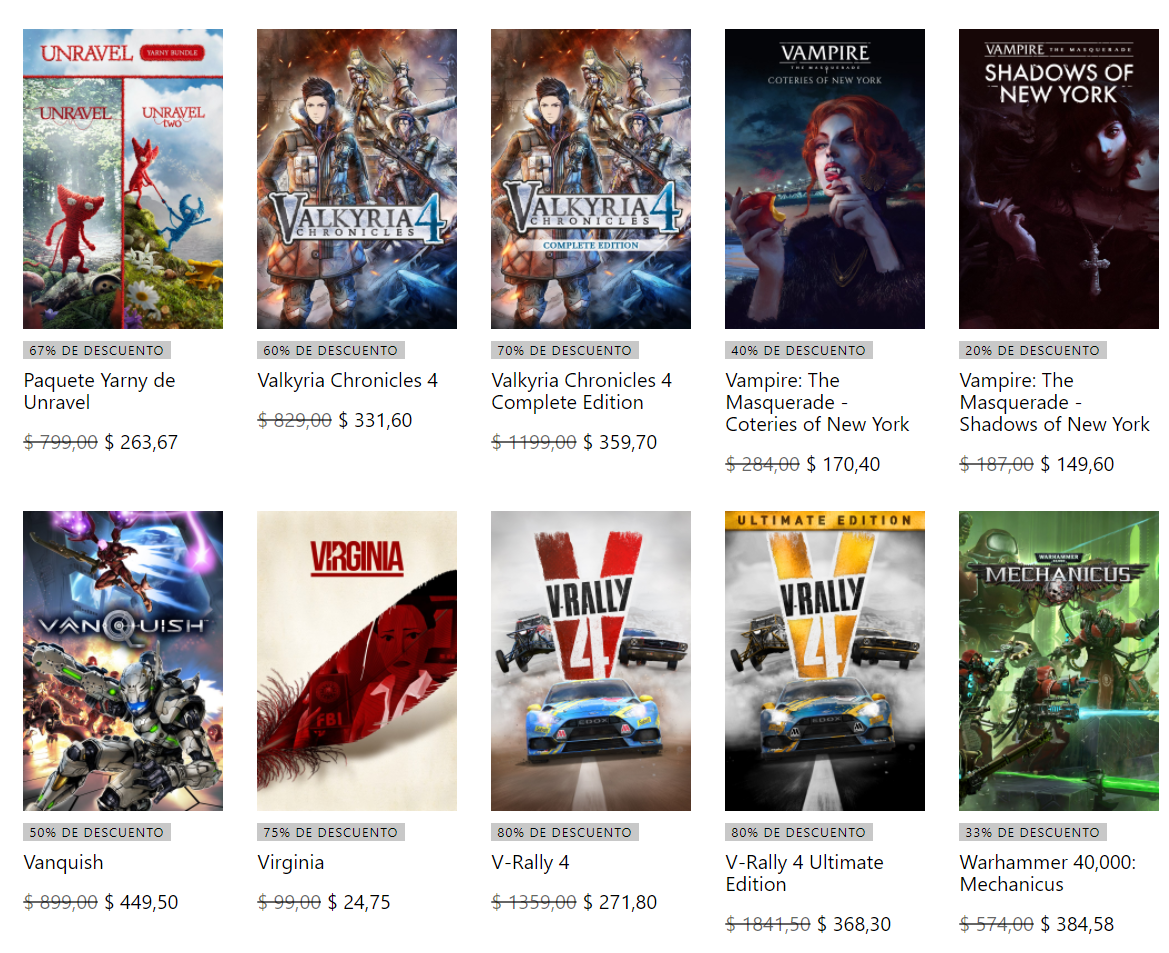Open the Shadows of New York cover image
The width and height of the screenshot is (1169, 953).
tap(1059, 179)
